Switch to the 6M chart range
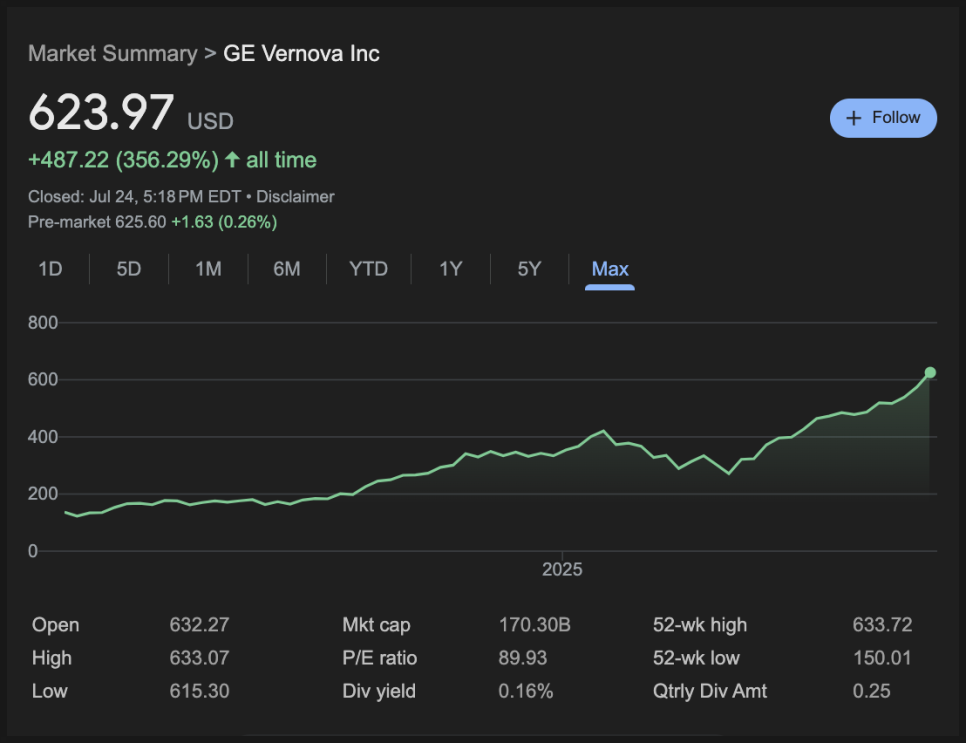 287,269
